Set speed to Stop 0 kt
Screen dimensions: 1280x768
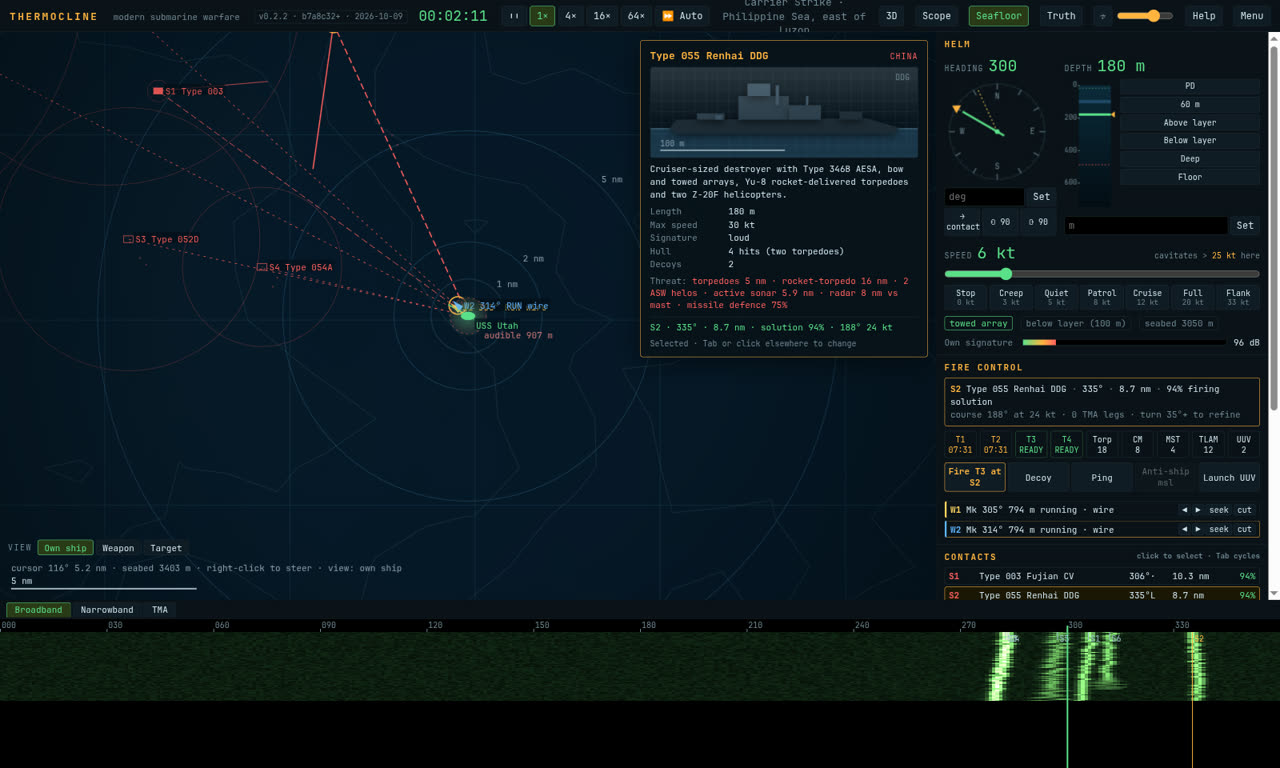(x=965, y=298)
